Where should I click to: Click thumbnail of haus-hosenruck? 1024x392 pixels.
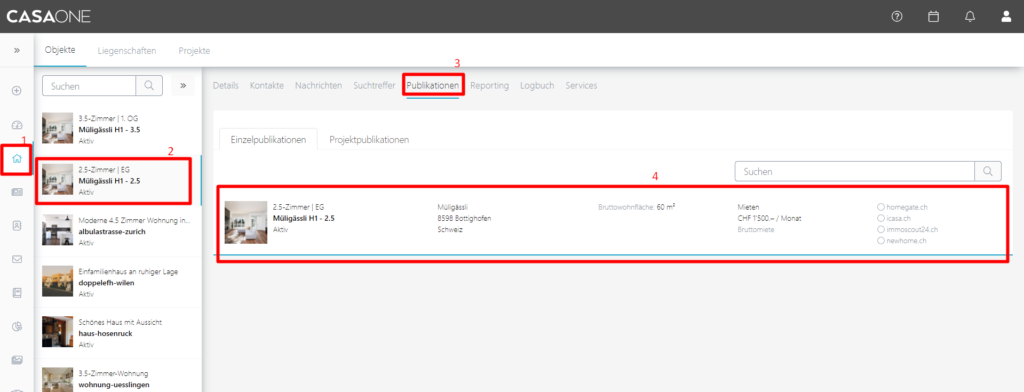[x=57, y=332]
